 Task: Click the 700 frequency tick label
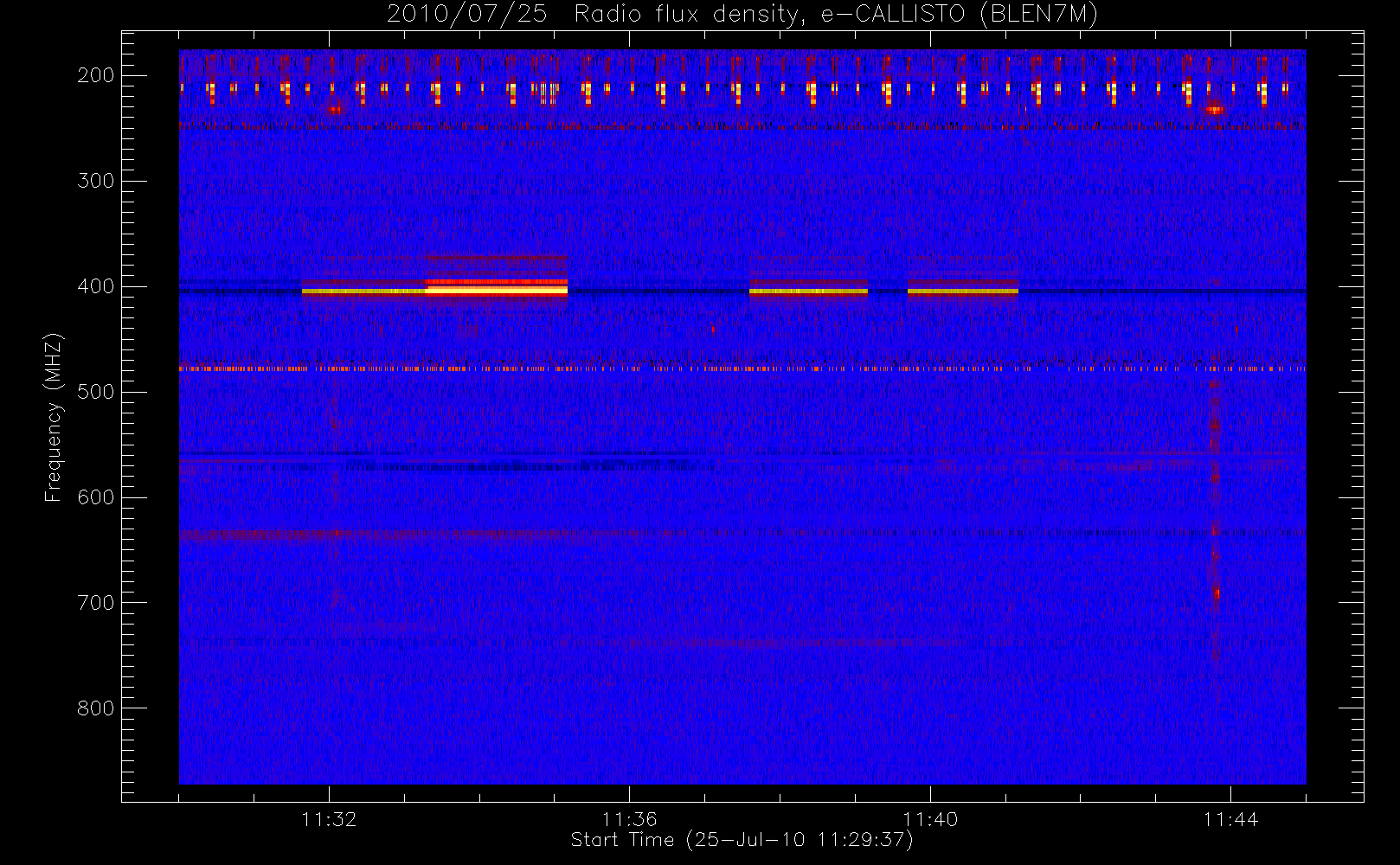point(96,603)
